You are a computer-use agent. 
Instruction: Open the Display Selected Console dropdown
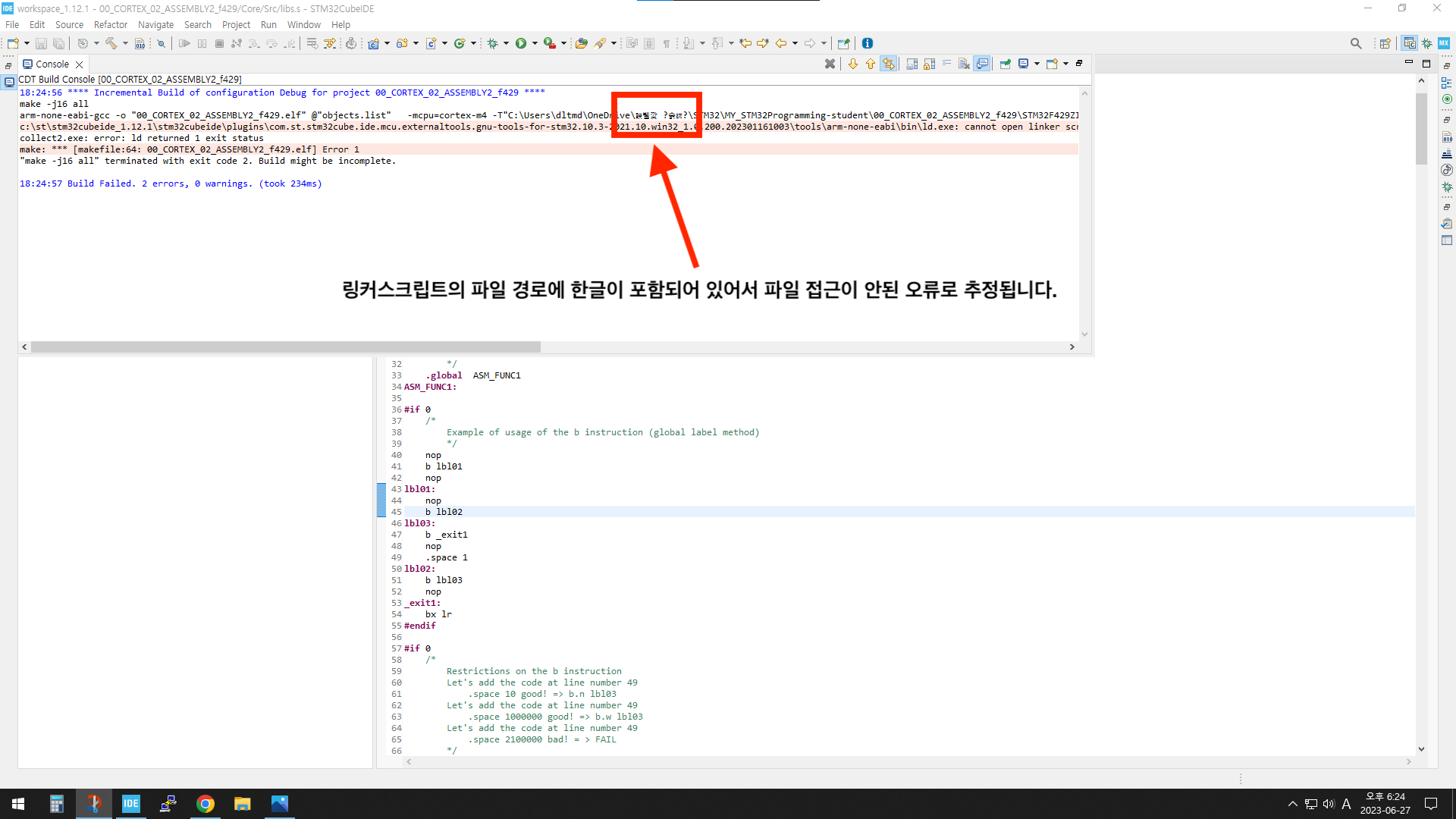[x=1037, y=64]
